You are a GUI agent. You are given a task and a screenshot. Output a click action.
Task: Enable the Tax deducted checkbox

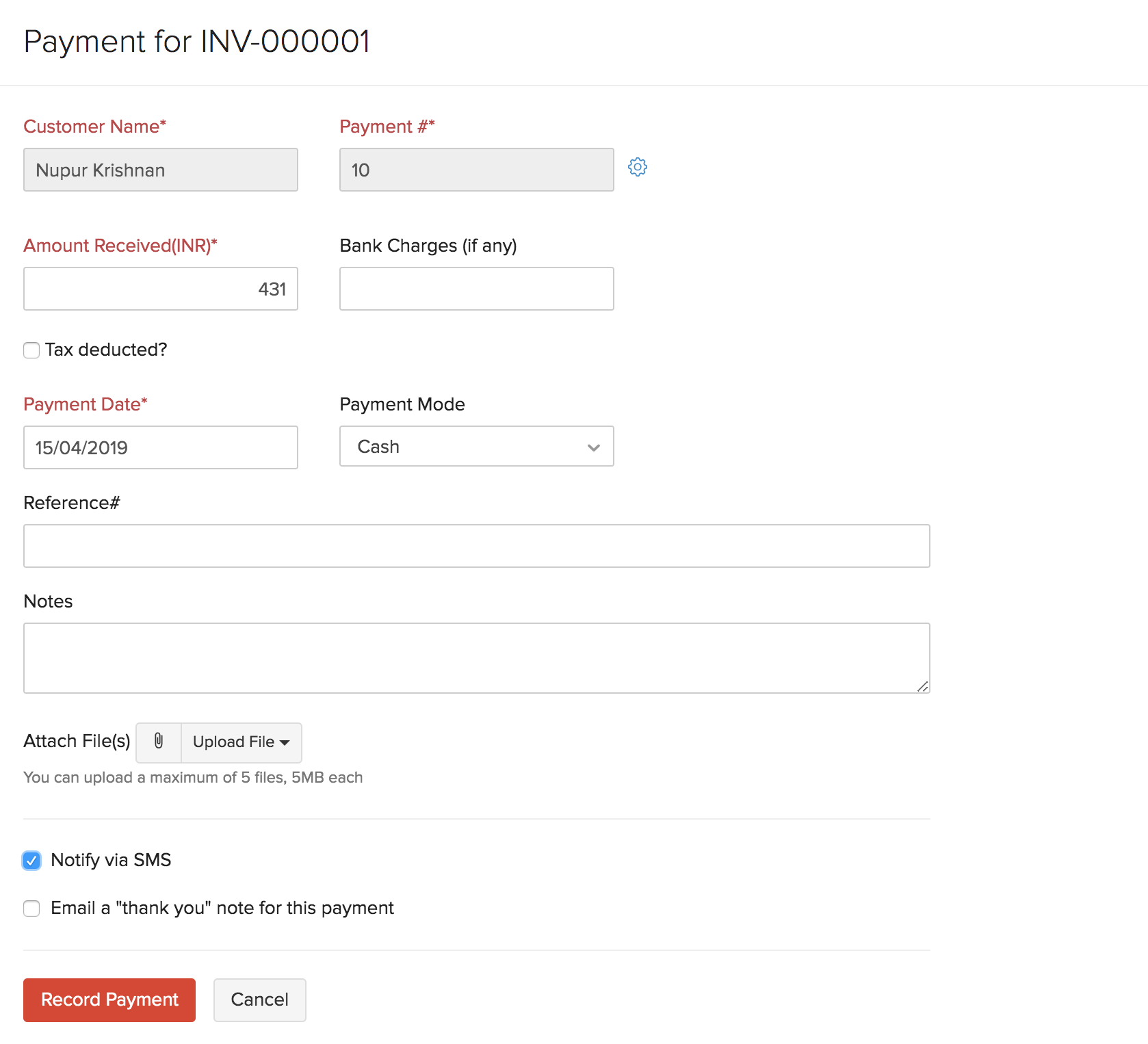tap(31, 350)
